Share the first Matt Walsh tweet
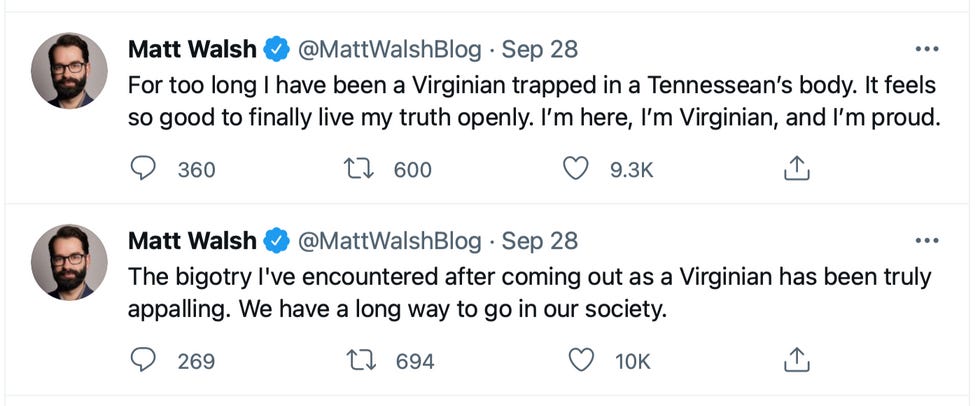This screenshot has height=406, width=980. (795, 169)
